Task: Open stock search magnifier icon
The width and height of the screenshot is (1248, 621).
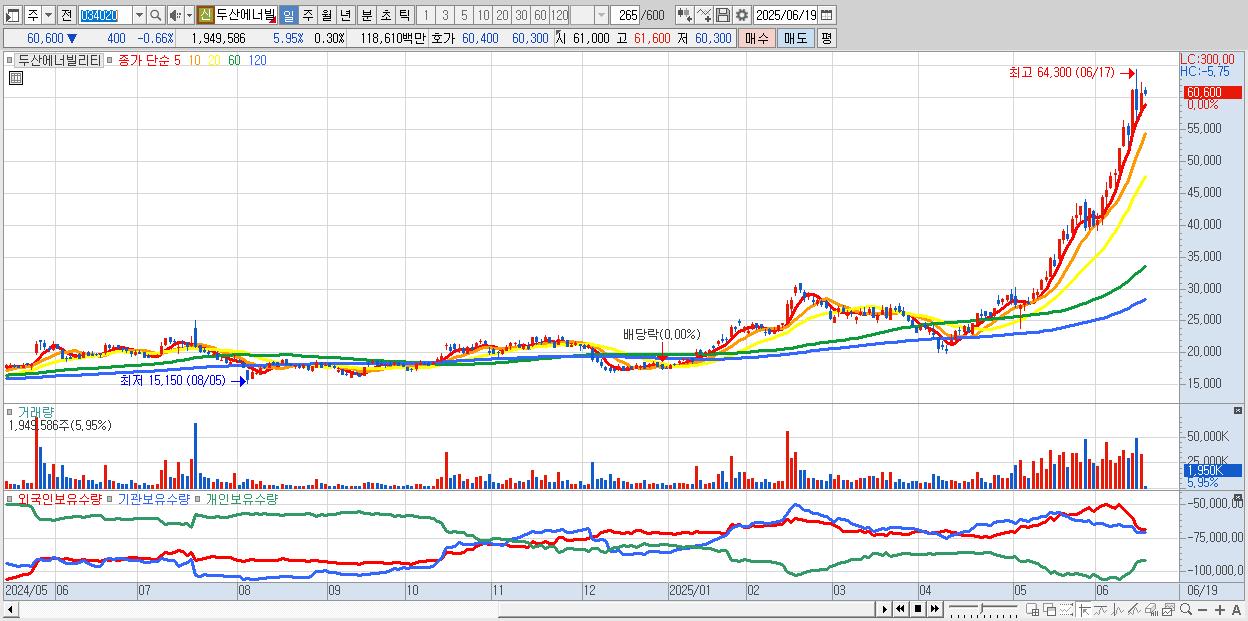Action: (156, 15)
